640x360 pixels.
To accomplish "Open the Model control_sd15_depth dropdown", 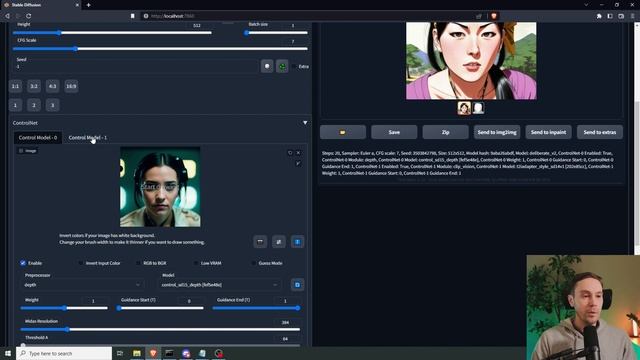I will (x=220, y=284).
